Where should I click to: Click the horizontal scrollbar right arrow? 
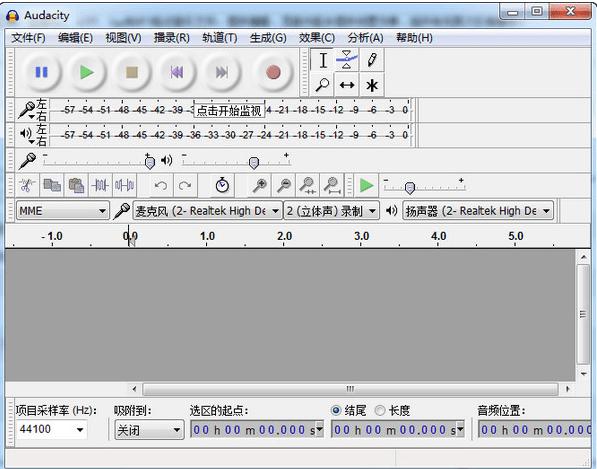(x=568, y=389)
